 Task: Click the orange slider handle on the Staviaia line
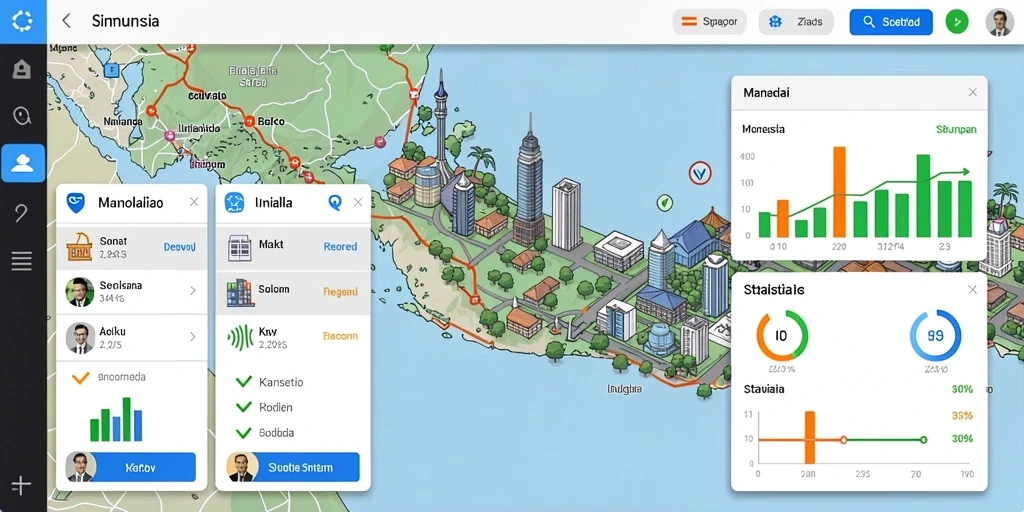(x=843, y=440)
